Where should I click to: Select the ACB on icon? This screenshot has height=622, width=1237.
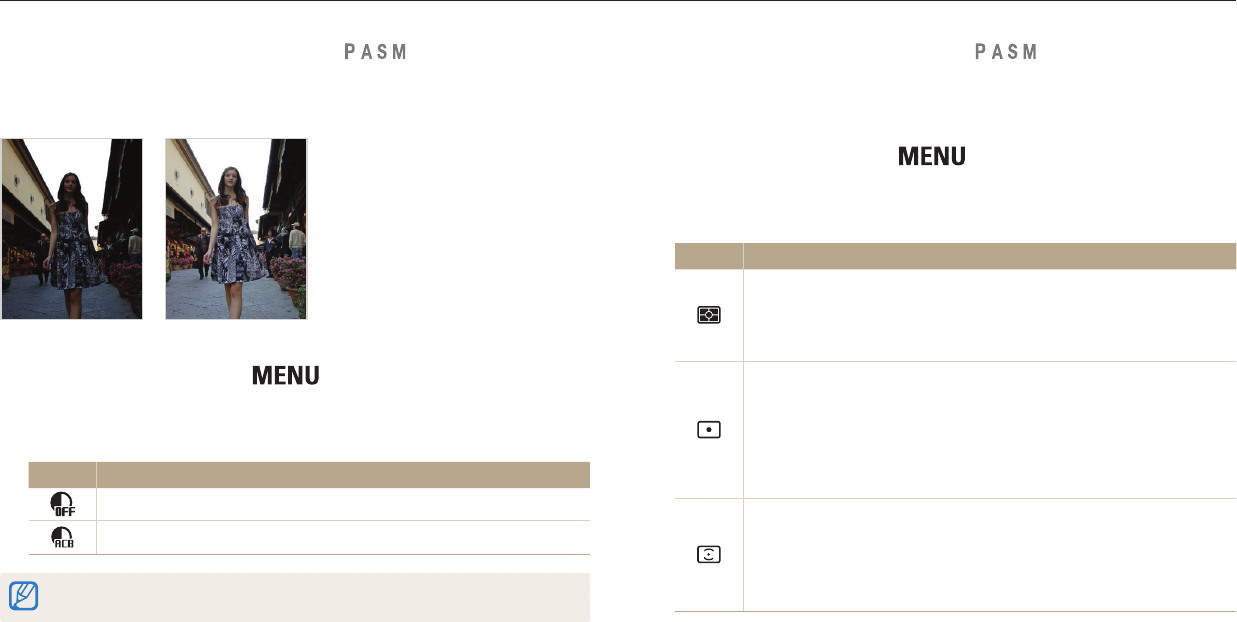(x=63, y=538)
